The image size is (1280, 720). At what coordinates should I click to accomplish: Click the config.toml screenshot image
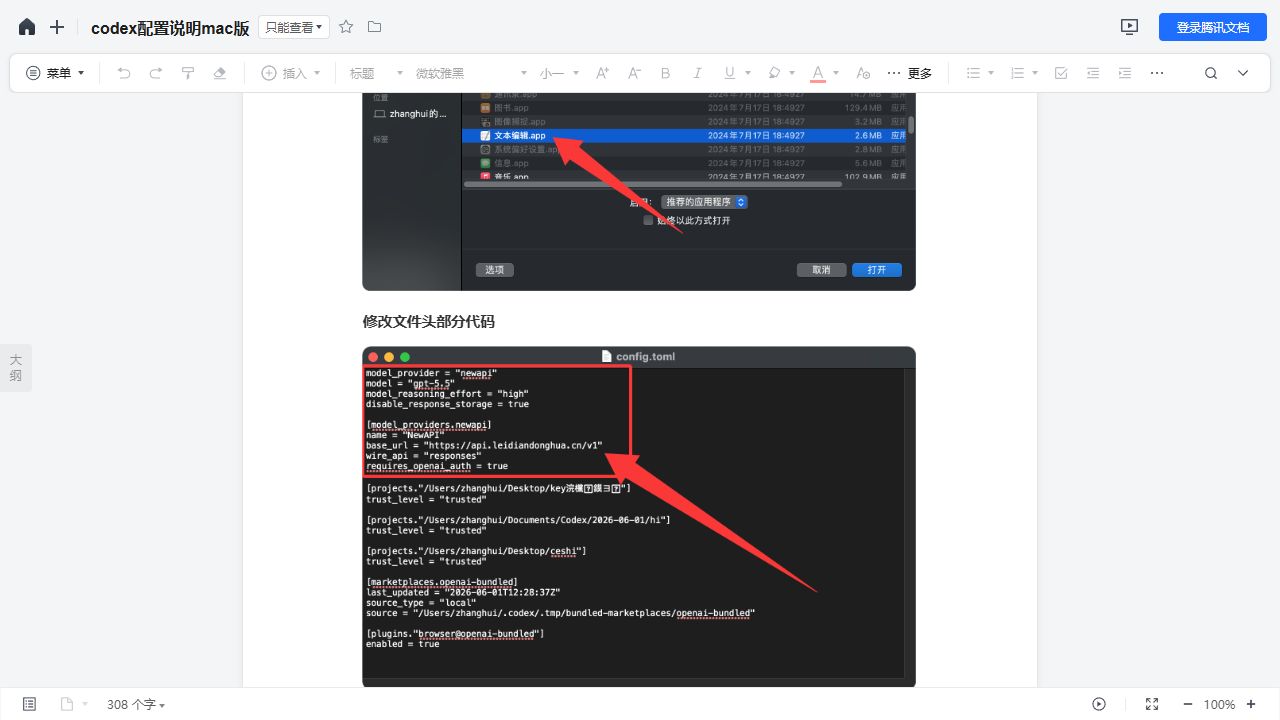(639, 516)
